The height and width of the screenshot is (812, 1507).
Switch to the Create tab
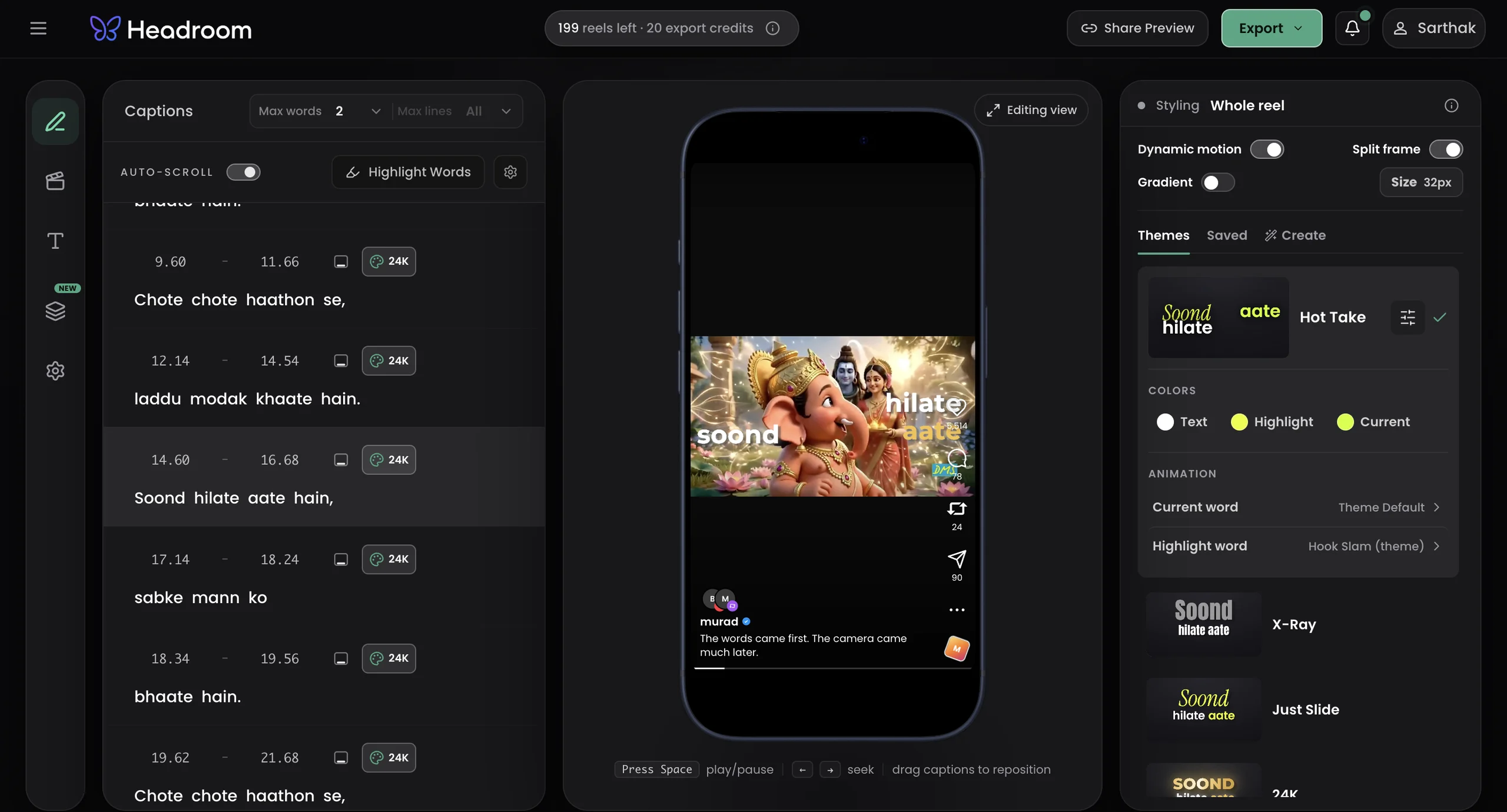pyautogui.click(x=1295, y=235)
